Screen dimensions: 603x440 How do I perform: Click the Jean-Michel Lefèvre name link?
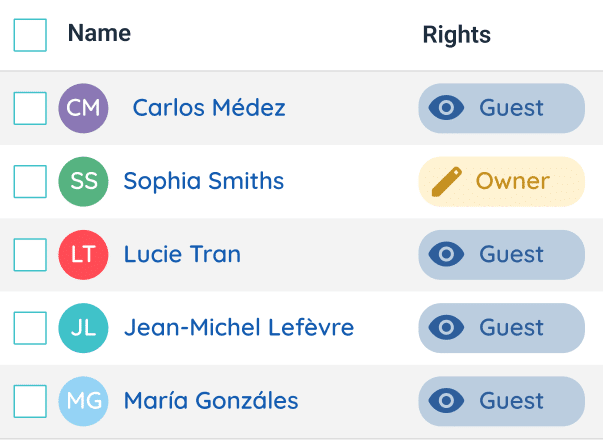tap(239, 327)
